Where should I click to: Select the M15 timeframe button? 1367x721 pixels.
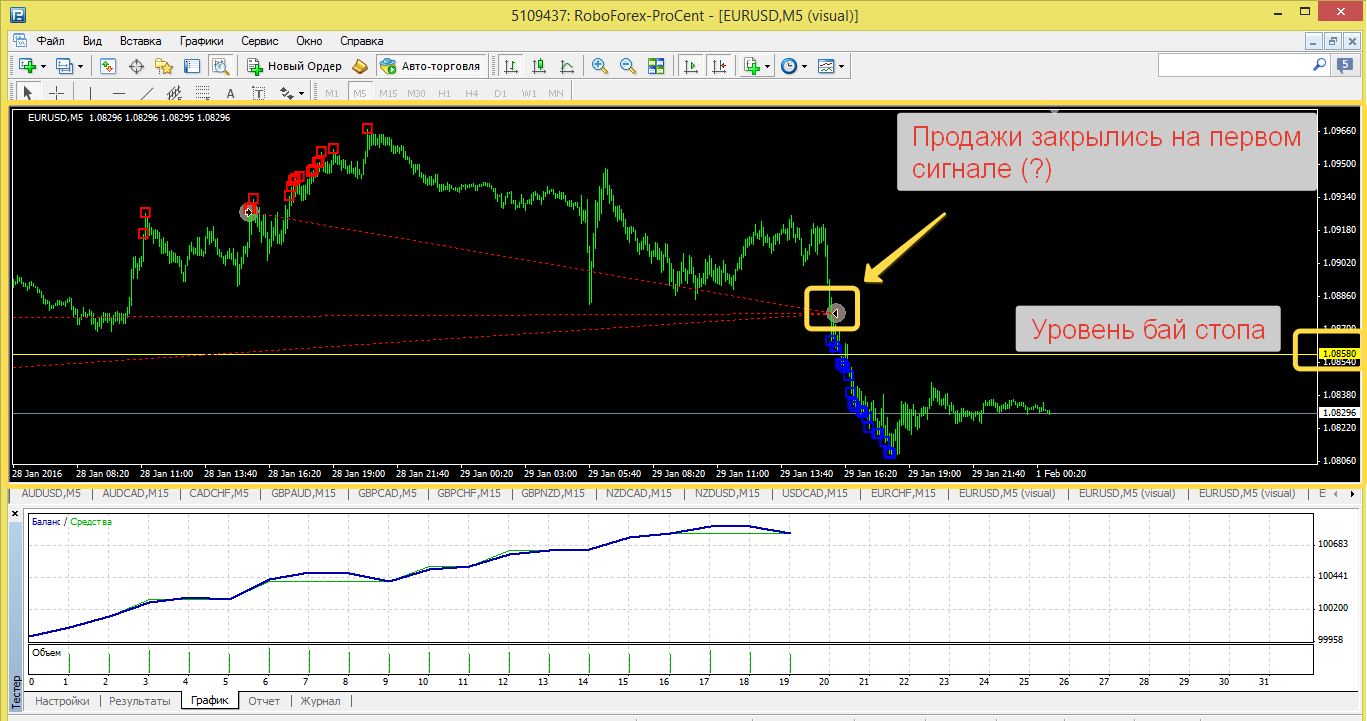tap(388, 93)
